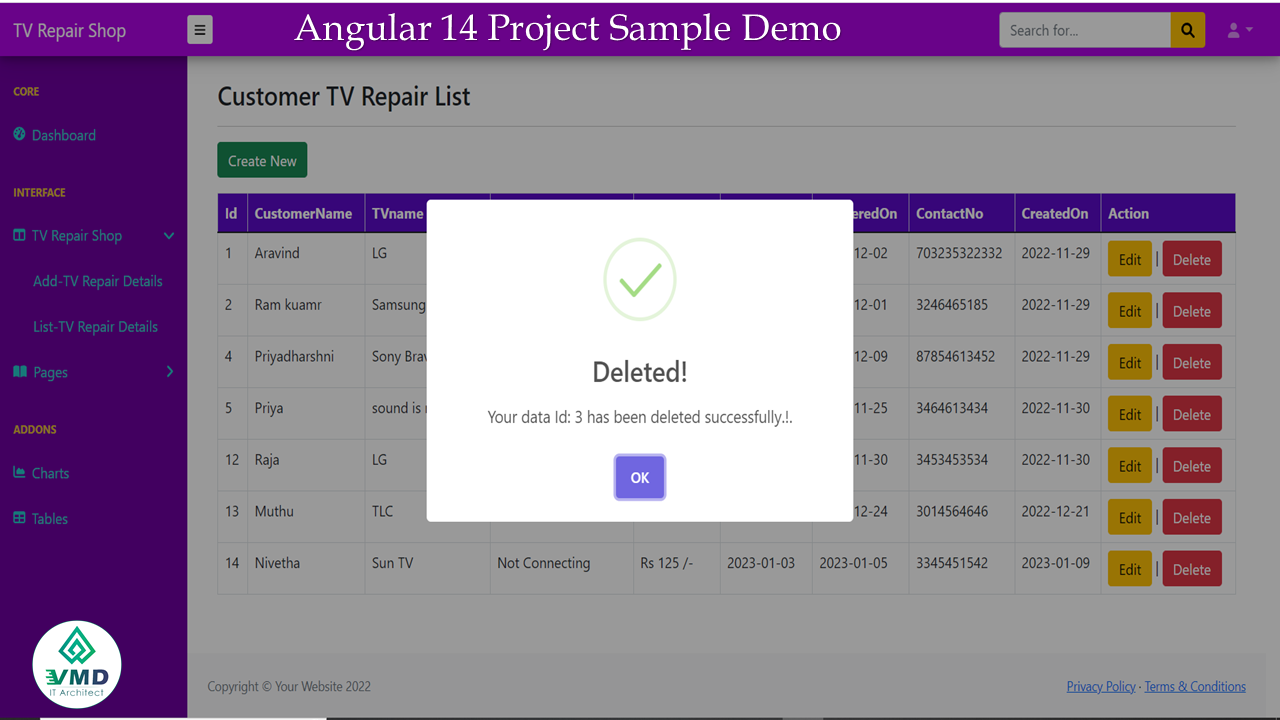Click Edit for customer Aravind
Screen dimensions: 1280x720
[1130, 259]
